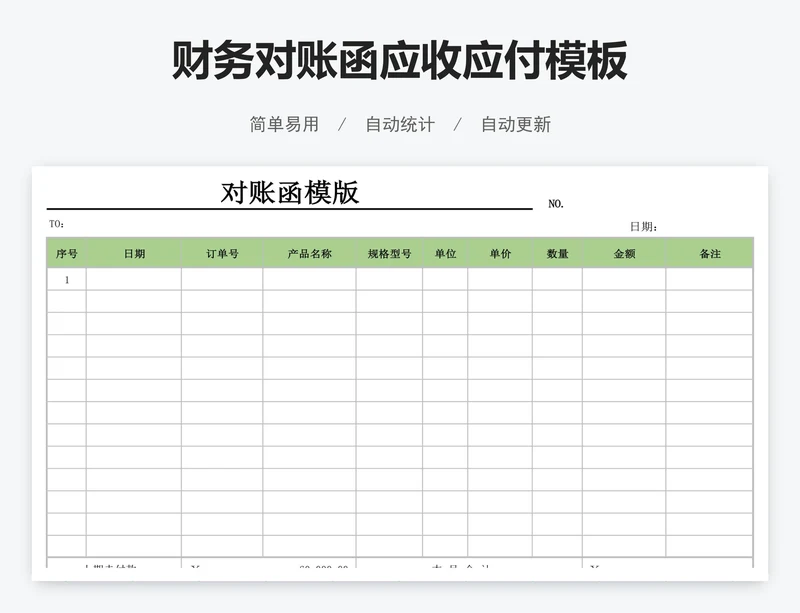
Task: Select the 备注 column header
Action: (x=710, y=253)
